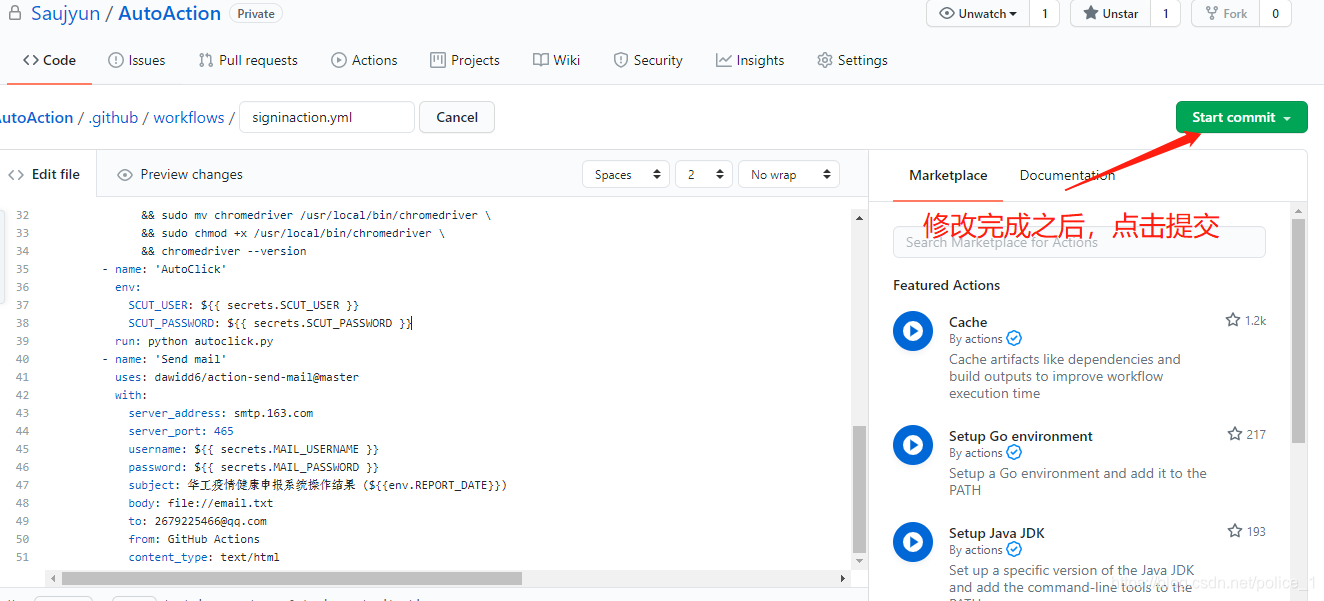Click the Actions play icon
Viewport: 1324px width, 601px height.
point(339,60)
